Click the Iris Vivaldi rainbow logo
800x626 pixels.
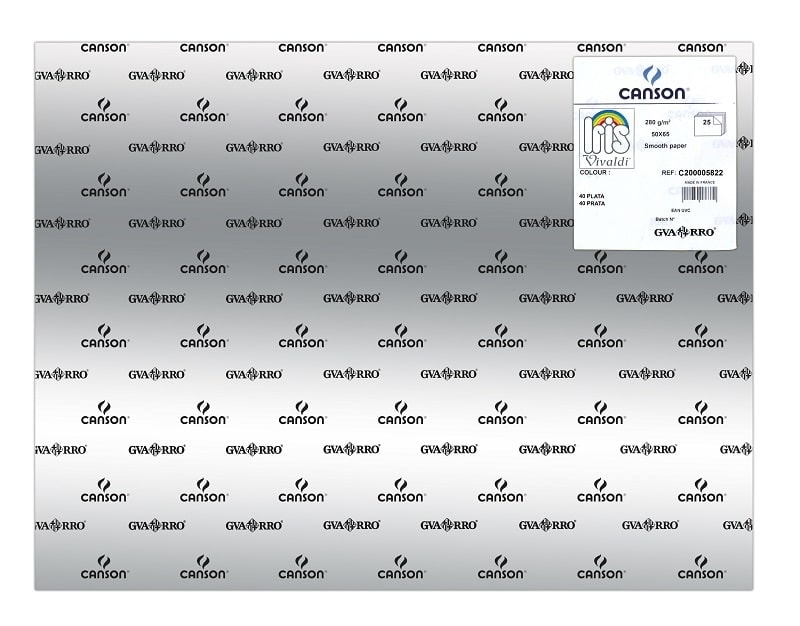[x=607, y=138]
